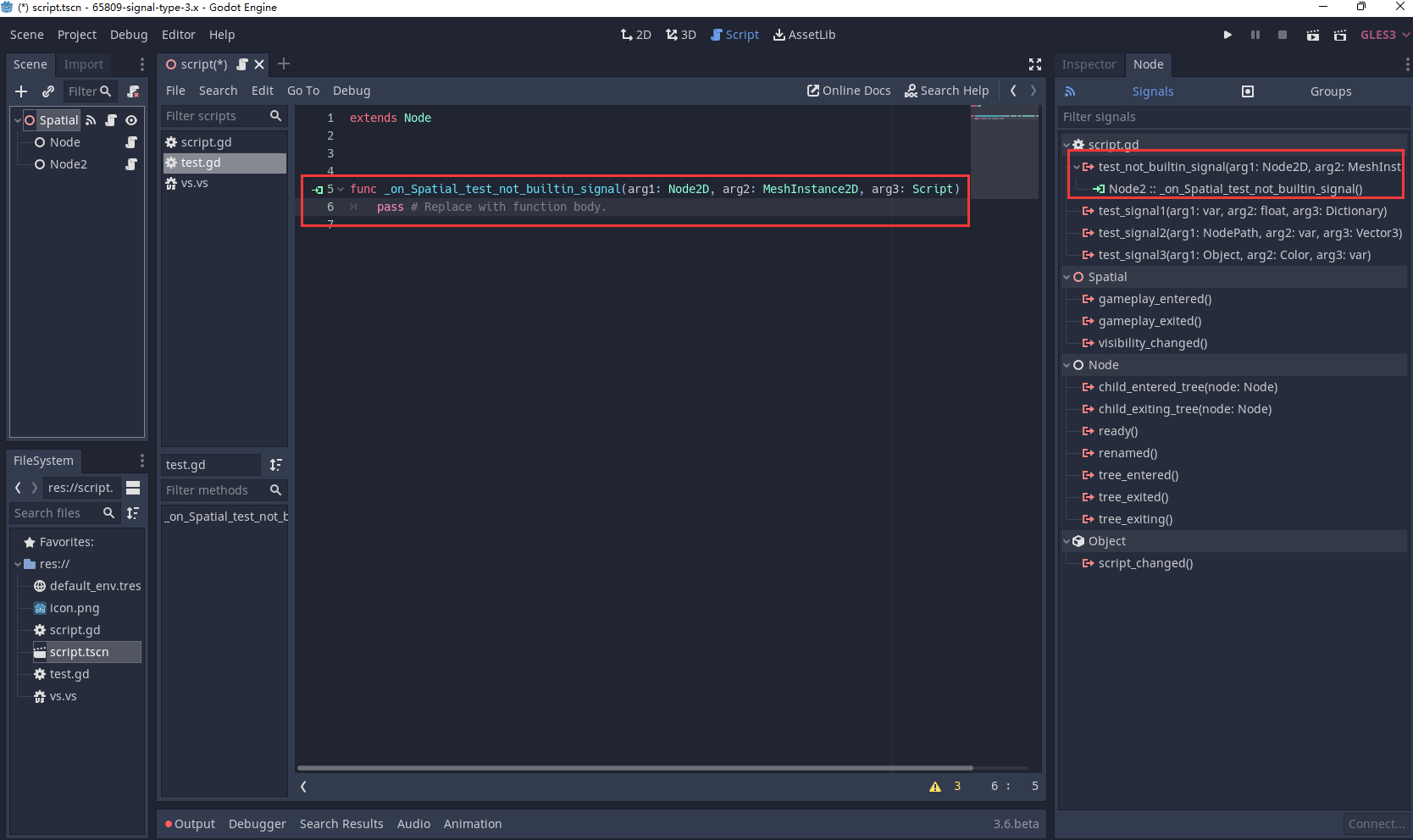Stop the running project
This screenshot has height=840, width=1413.
click(1283, 35)
